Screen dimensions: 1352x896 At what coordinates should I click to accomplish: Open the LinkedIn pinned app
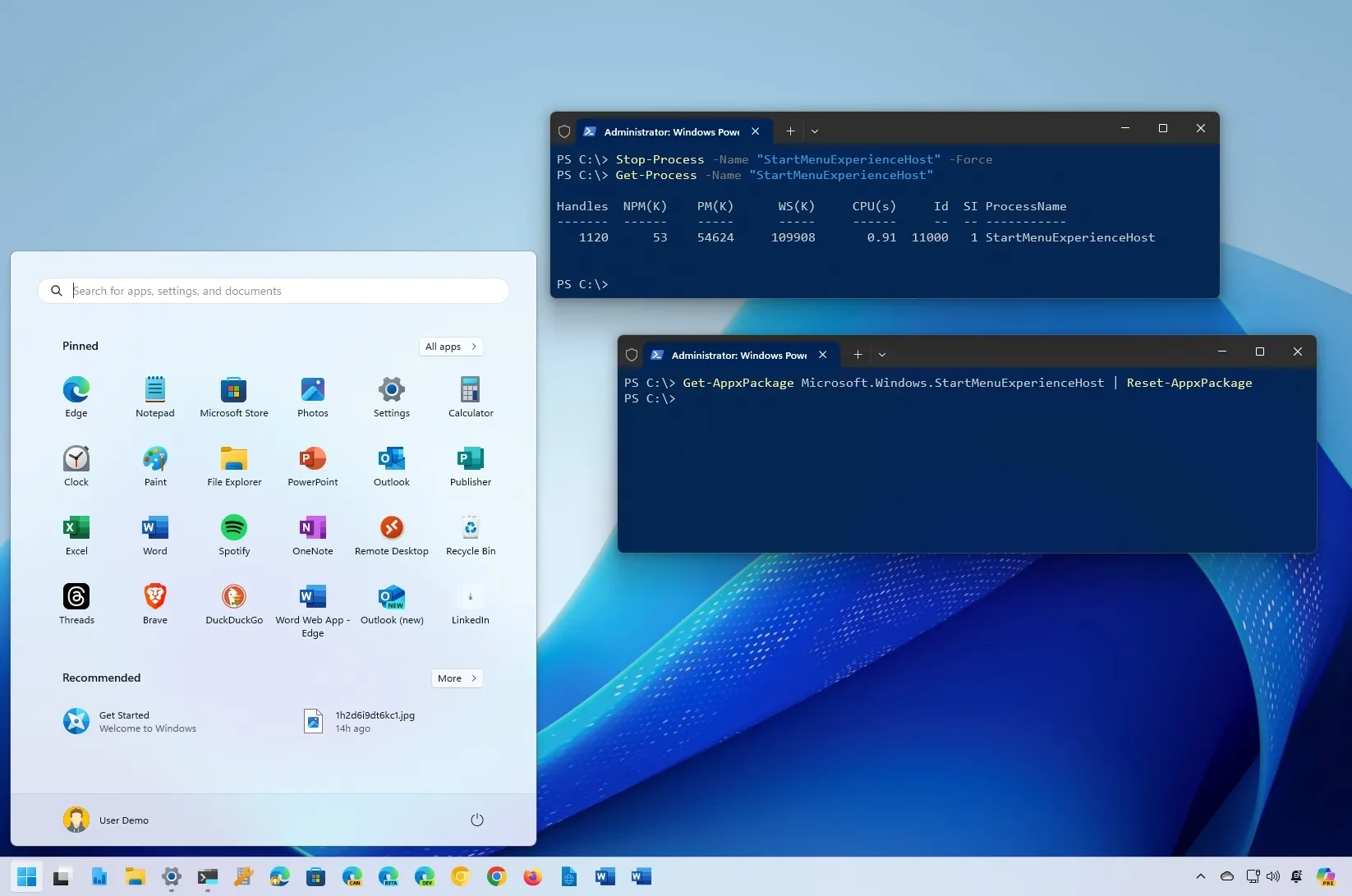coord(471,604)
